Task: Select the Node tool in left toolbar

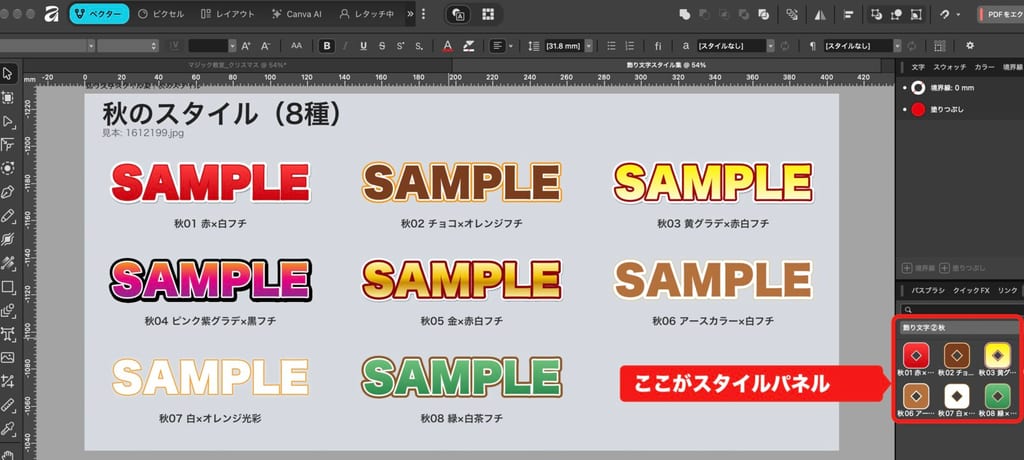Action: point(8,121)
